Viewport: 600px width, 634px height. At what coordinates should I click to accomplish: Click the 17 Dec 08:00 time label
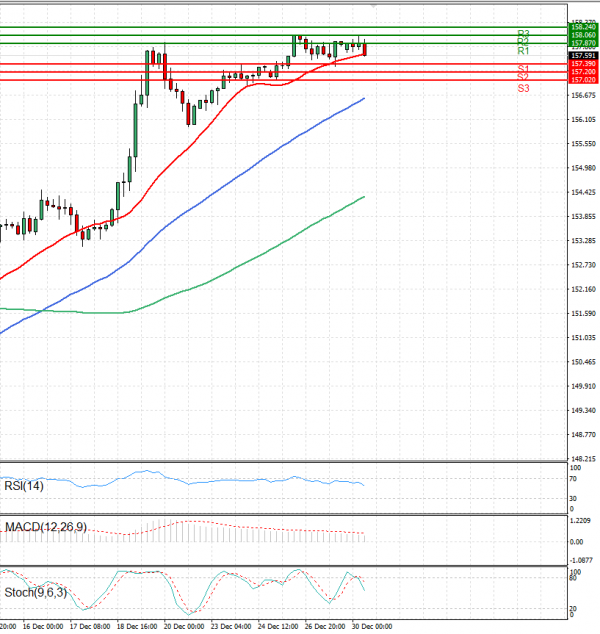[x=90, y=626]
